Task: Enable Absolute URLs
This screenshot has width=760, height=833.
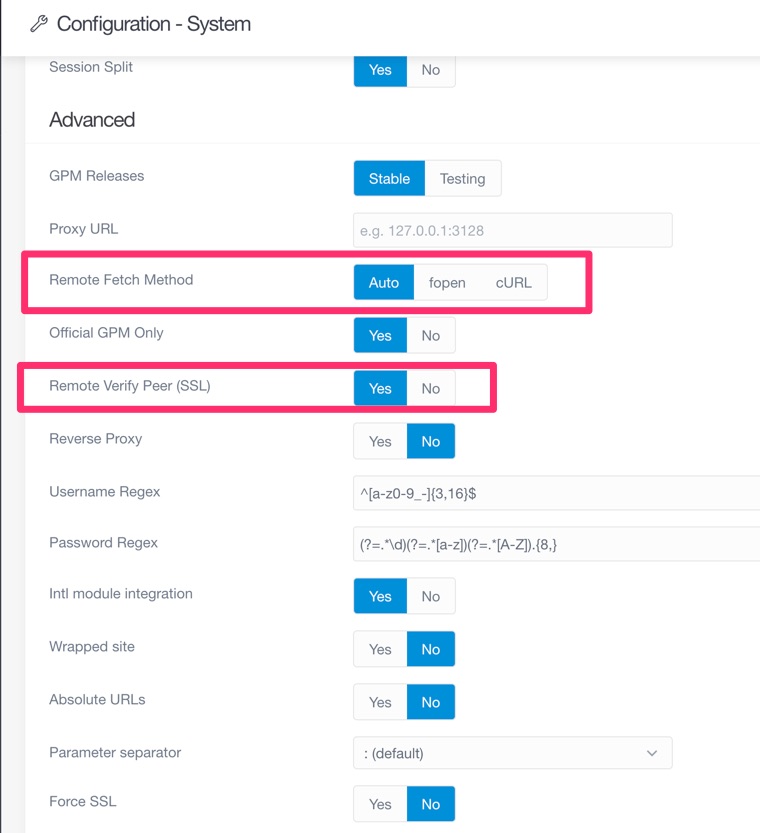Action: (379, 701)
